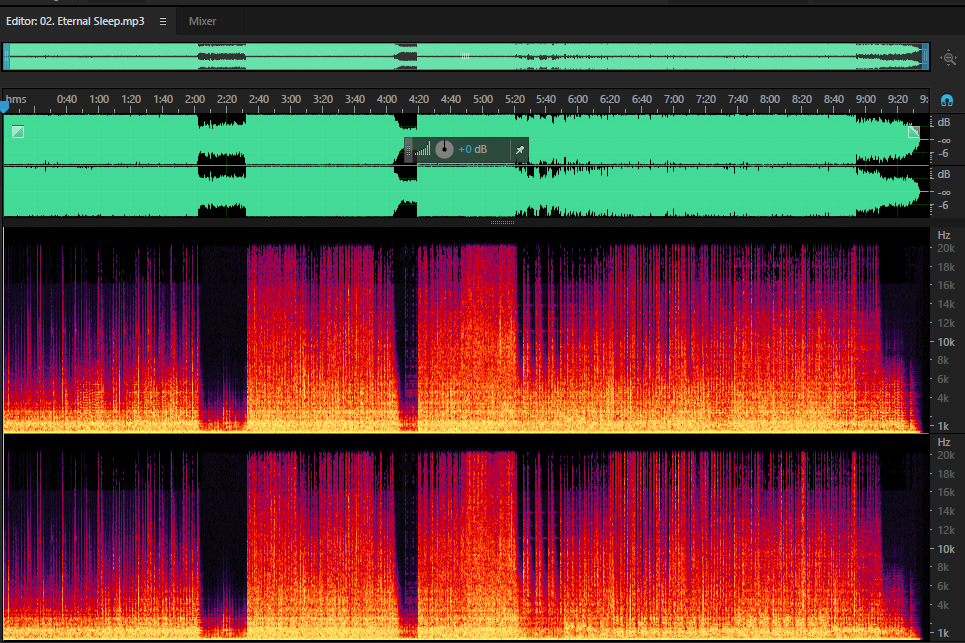Click the 5:00 mark on the time ruler

pos(482,99)
